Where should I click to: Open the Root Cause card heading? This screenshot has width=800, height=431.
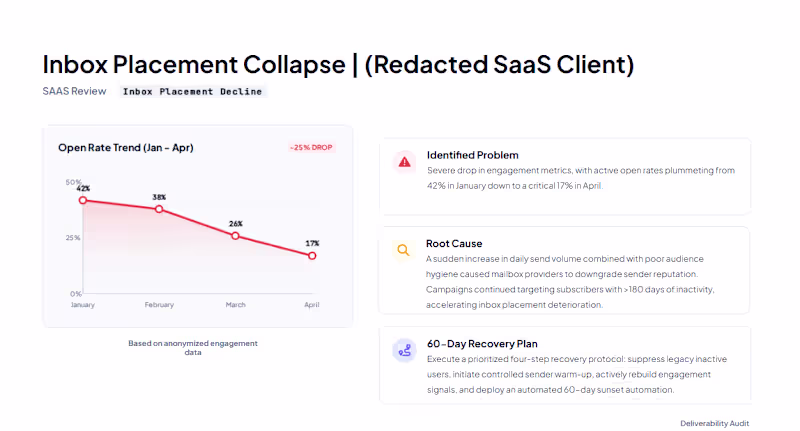coord(454,244)
